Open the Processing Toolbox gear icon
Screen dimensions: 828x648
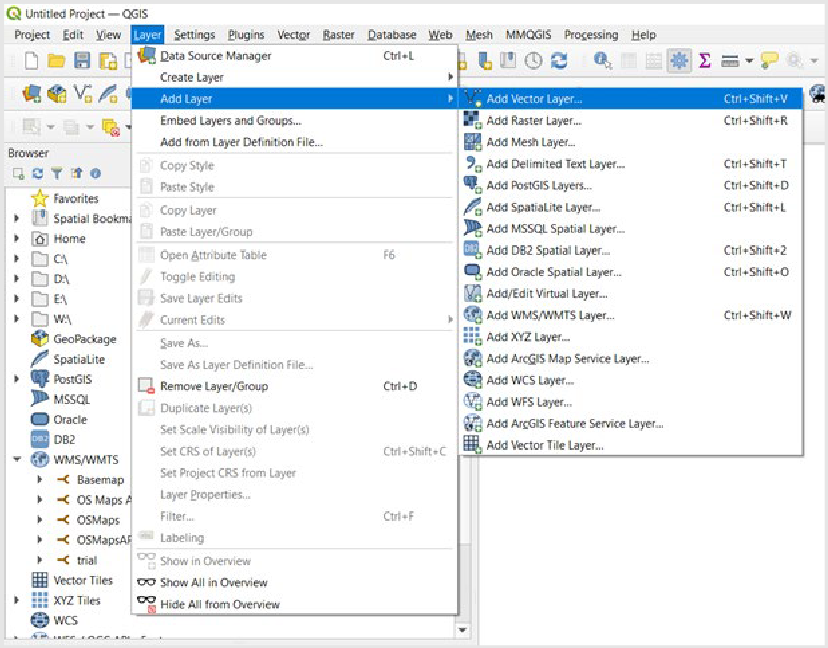tap(679, 61)
